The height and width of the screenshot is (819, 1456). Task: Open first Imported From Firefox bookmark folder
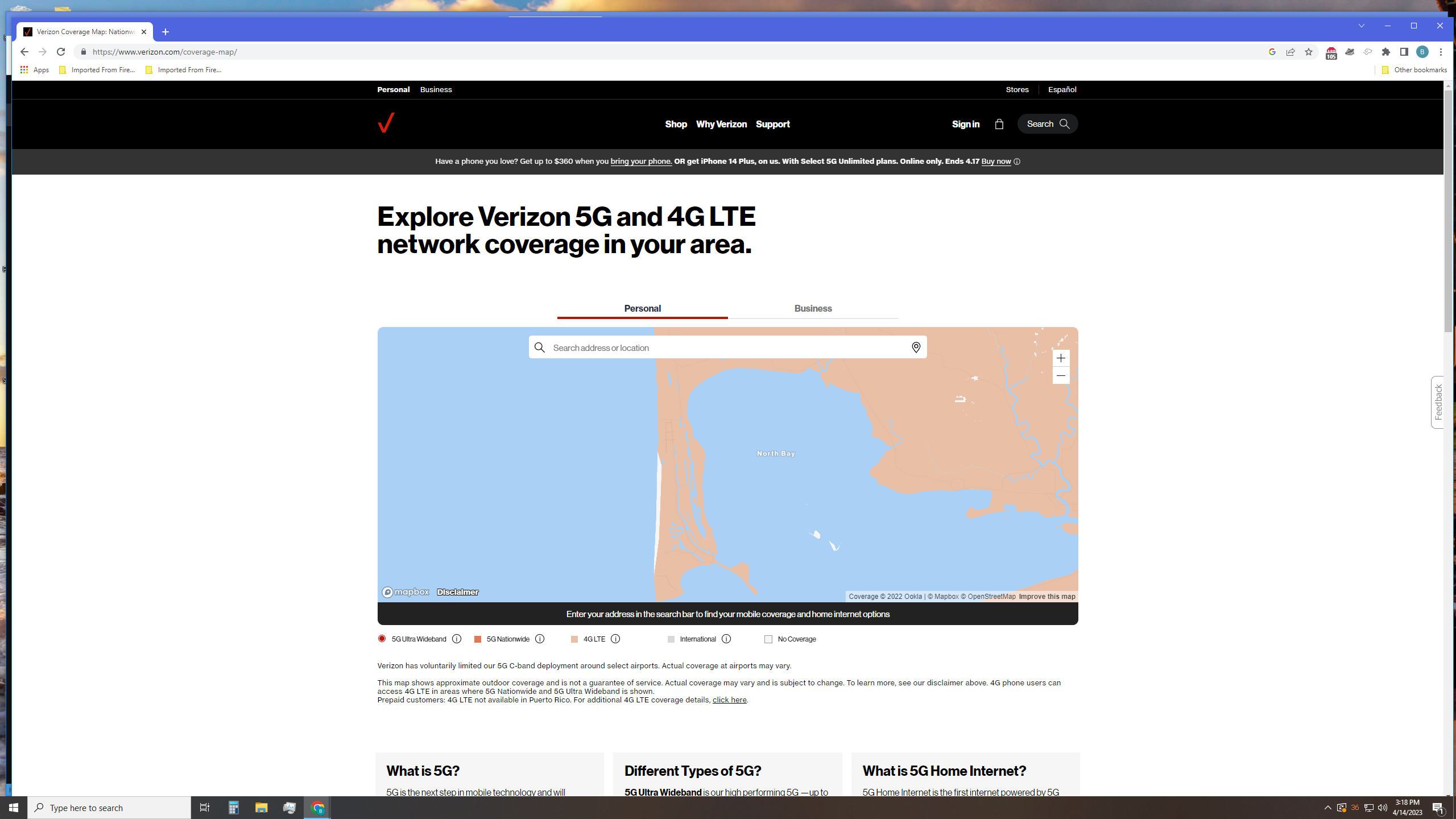point(97,70)
